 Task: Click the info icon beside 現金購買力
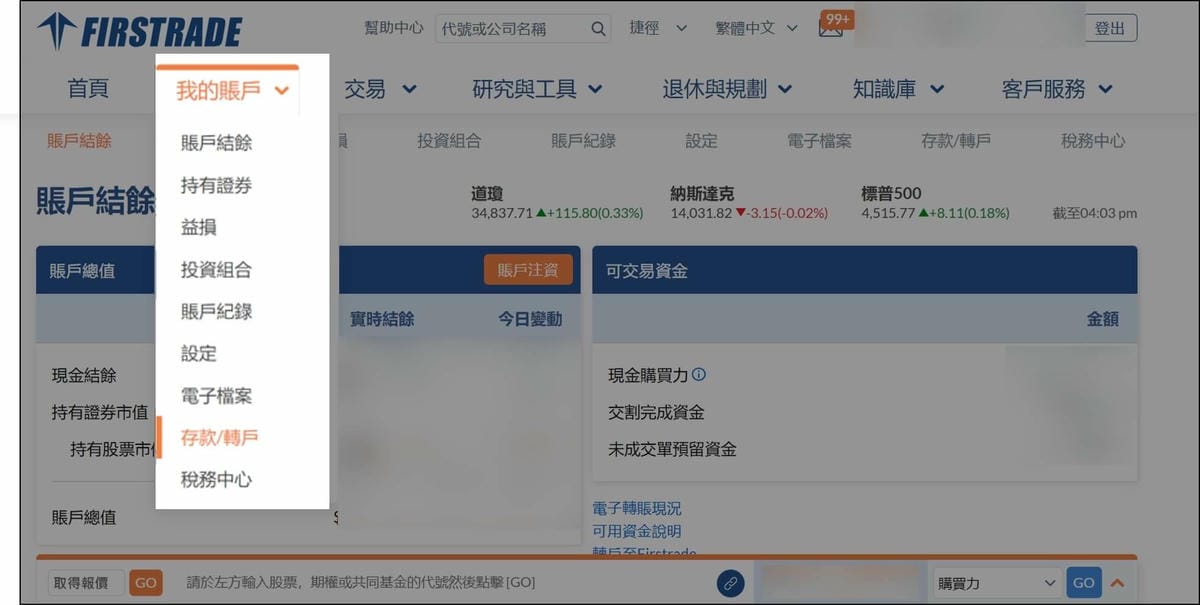(699, 375)
